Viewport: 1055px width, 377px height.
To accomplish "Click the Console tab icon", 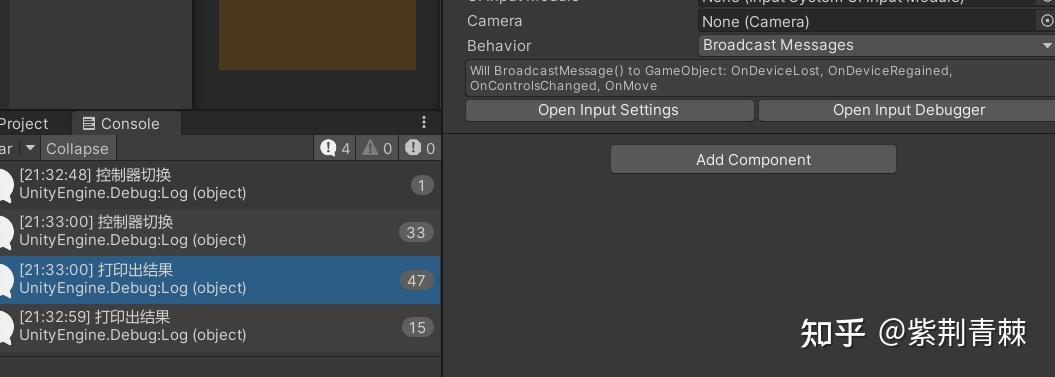I will point(89,123).
